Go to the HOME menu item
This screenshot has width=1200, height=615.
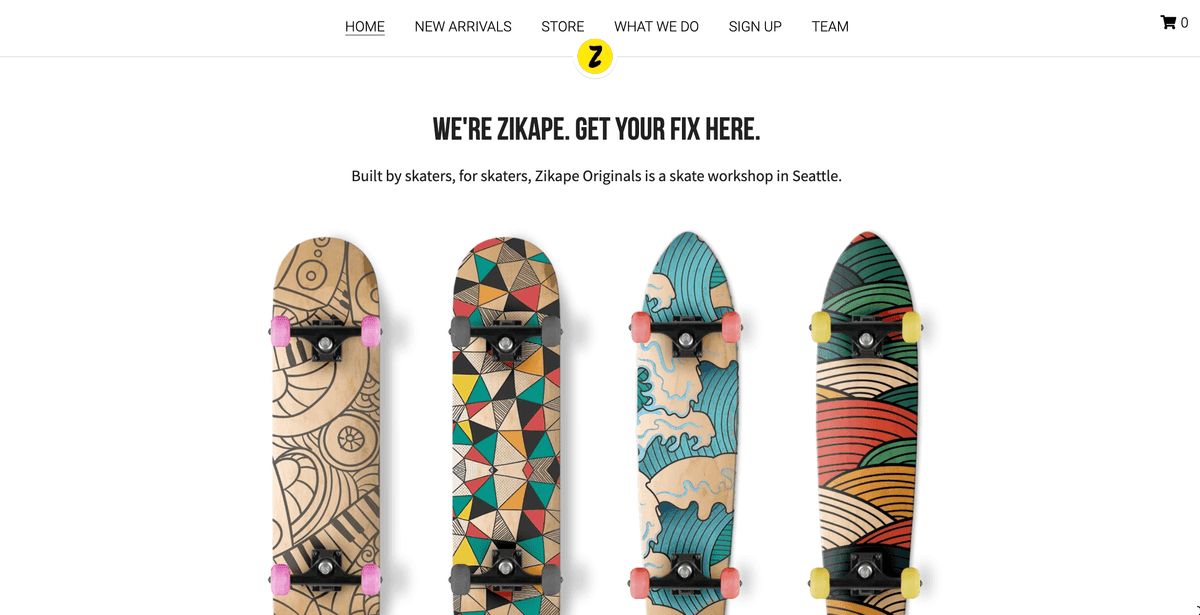tap(365, 27)
